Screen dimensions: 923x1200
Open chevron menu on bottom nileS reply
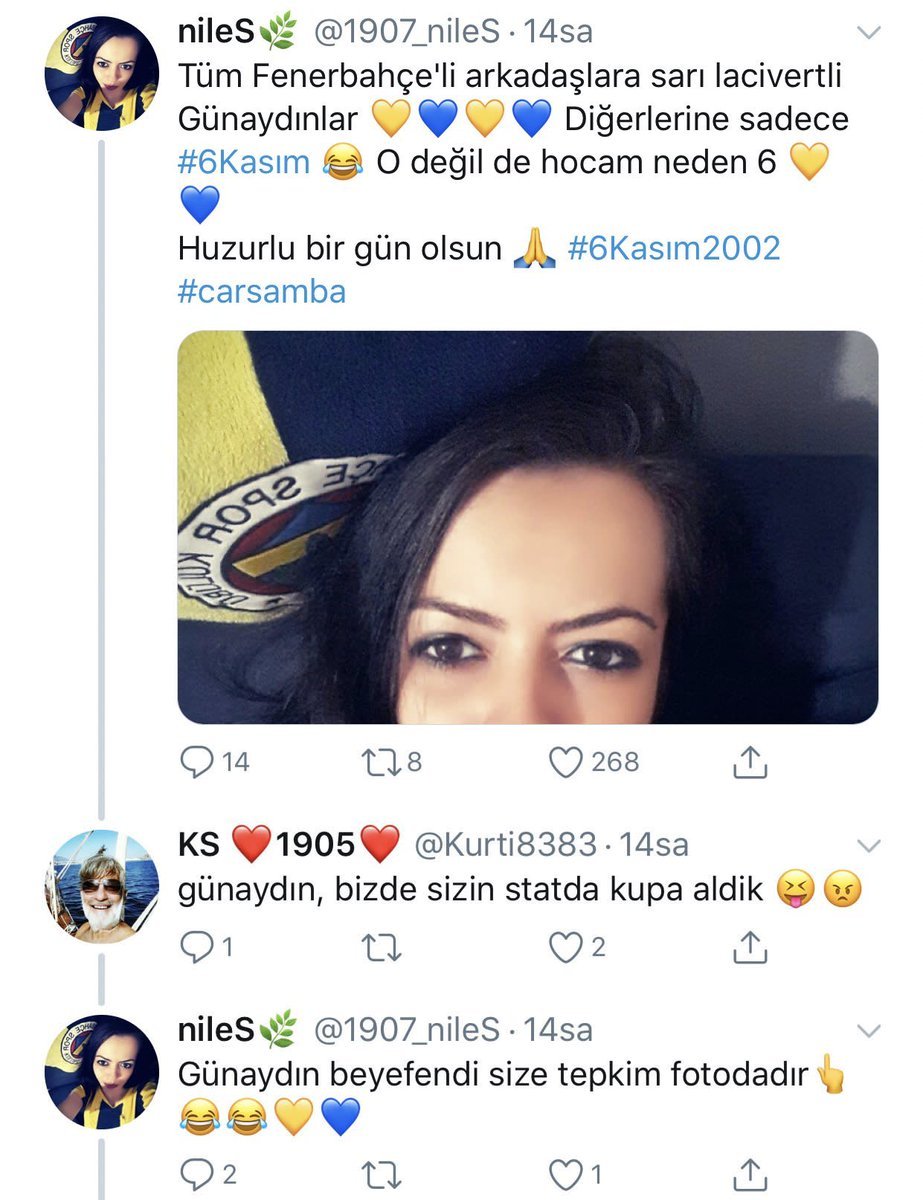coord(870,1031)
